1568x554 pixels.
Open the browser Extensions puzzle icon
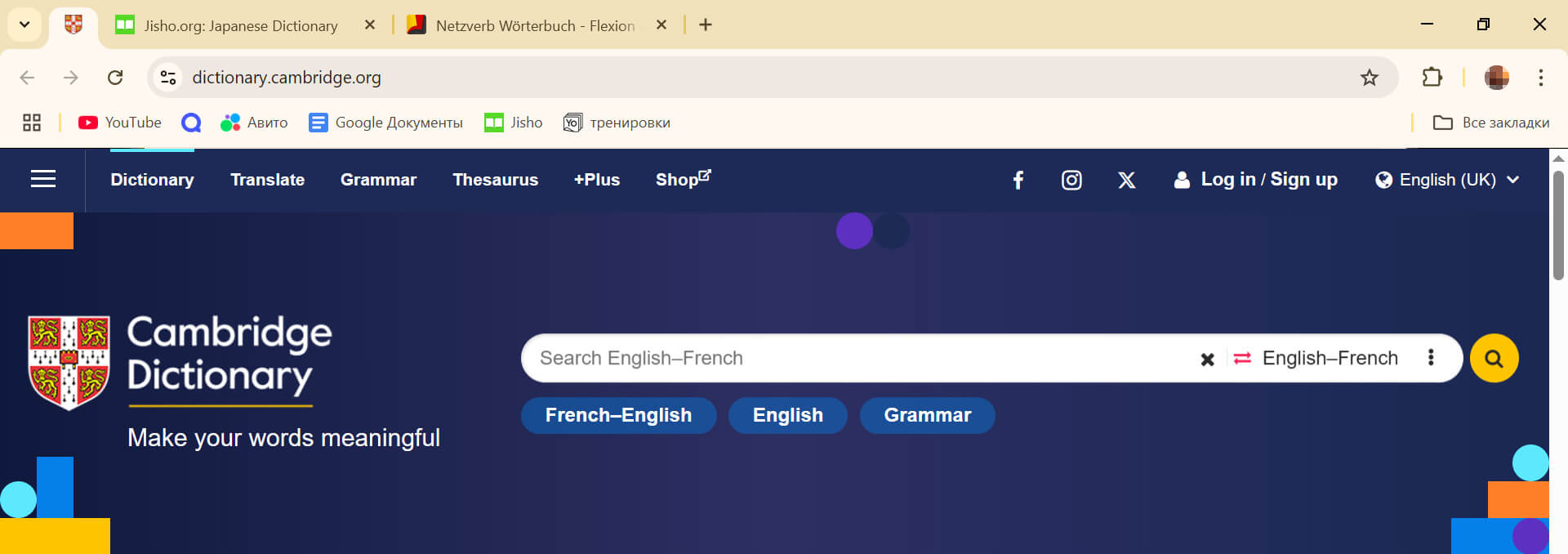[x=1432, y=78]
